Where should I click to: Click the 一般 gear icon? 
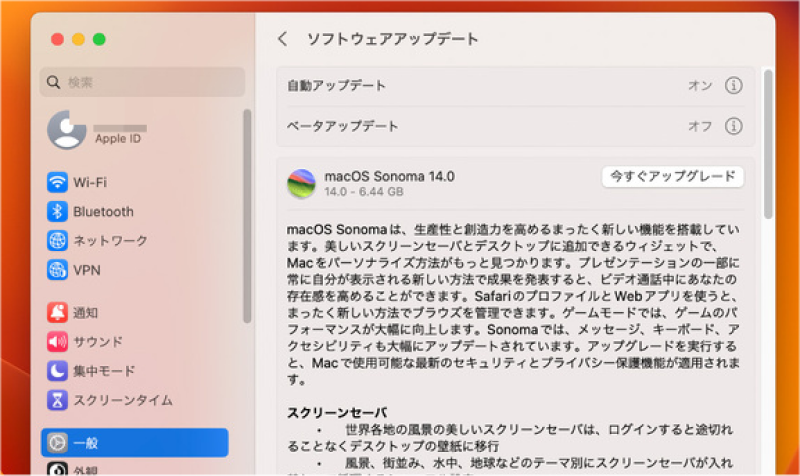point(57,443)
